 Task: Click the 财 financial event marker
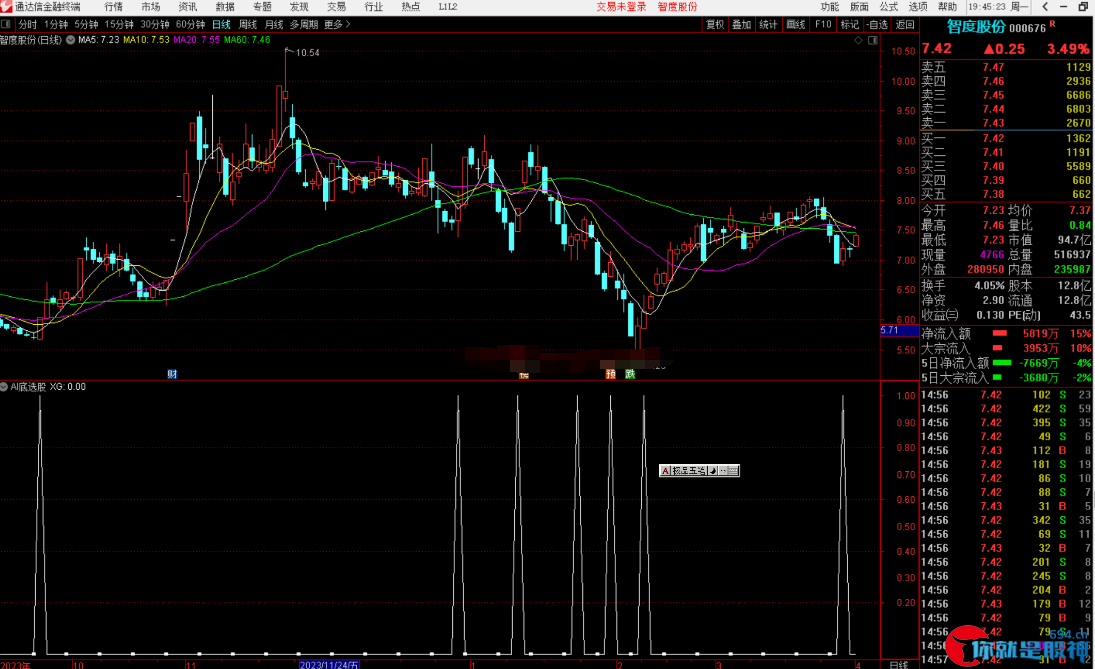pyautogui.click(x=172, y=374)
